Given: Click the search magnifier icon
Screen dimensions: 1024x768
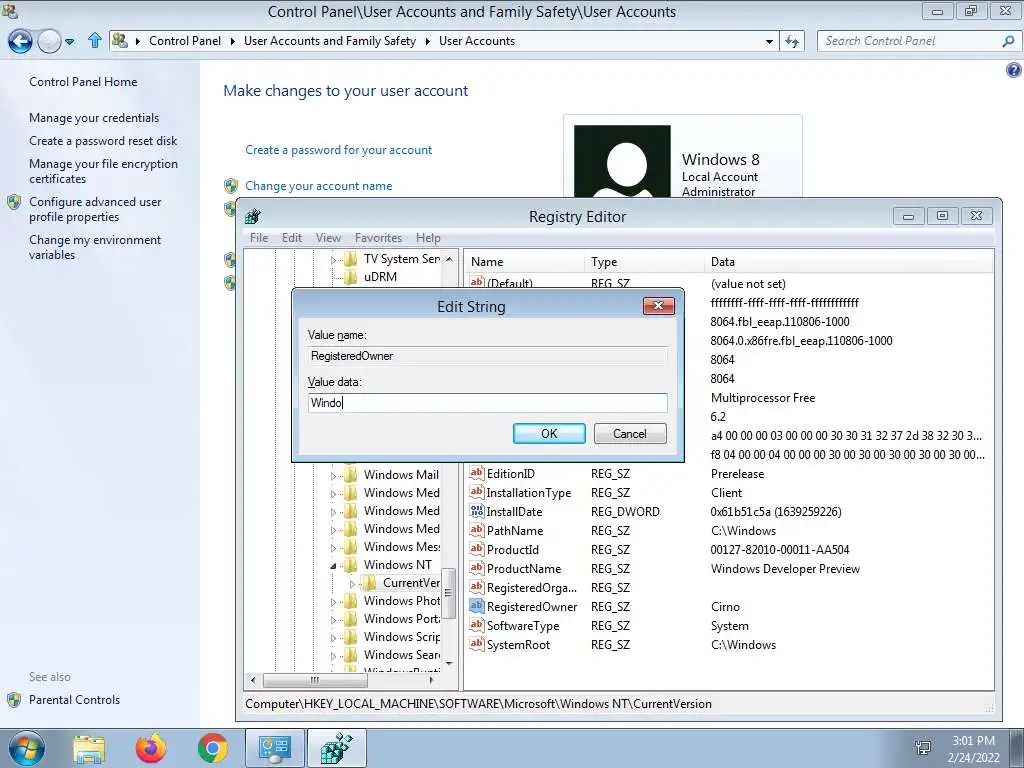Looking at the screenshot, I should (x=1008, y=41).
